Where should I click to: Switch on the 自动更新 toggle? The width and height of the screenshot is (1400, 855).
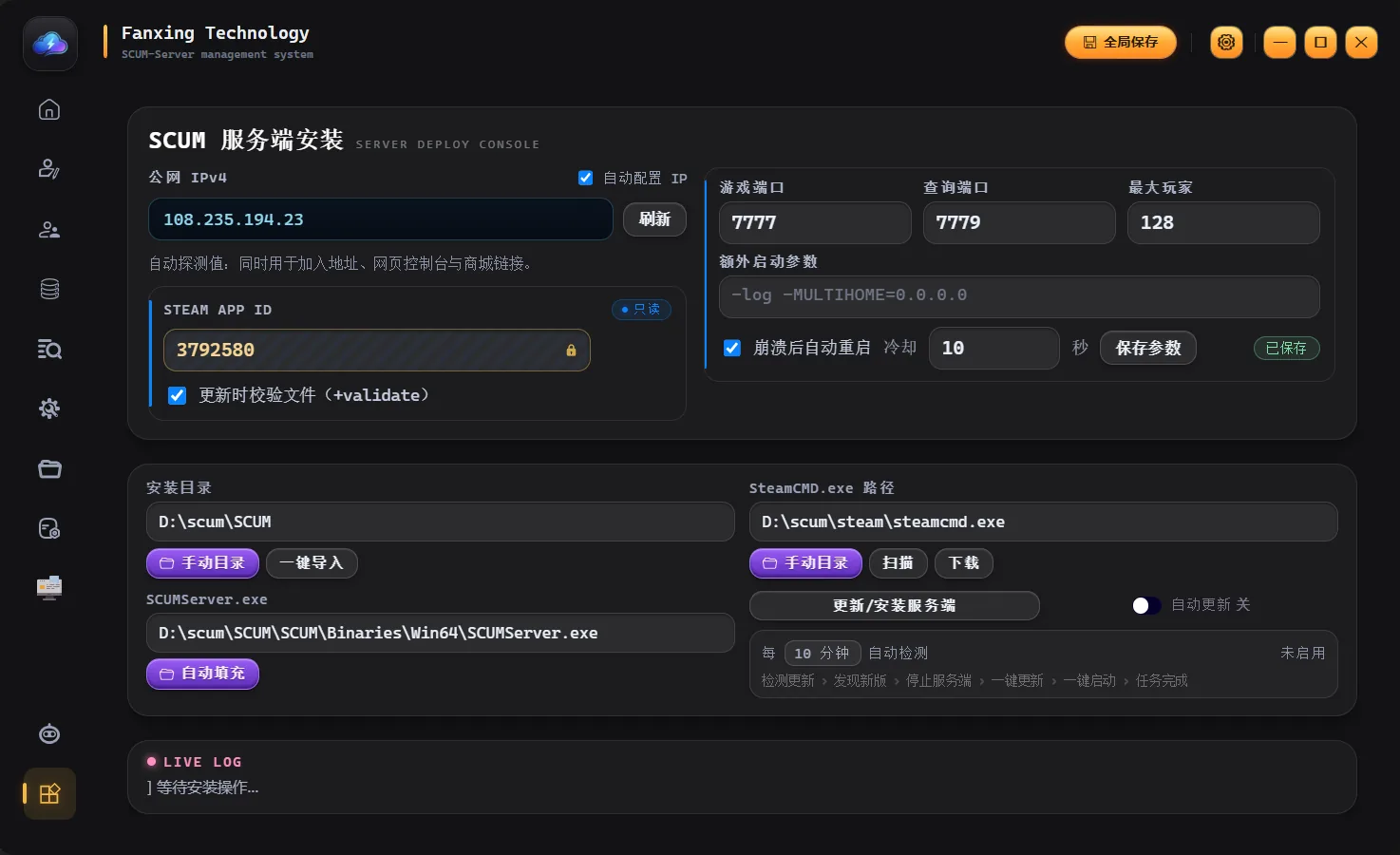pos(1146,605)
